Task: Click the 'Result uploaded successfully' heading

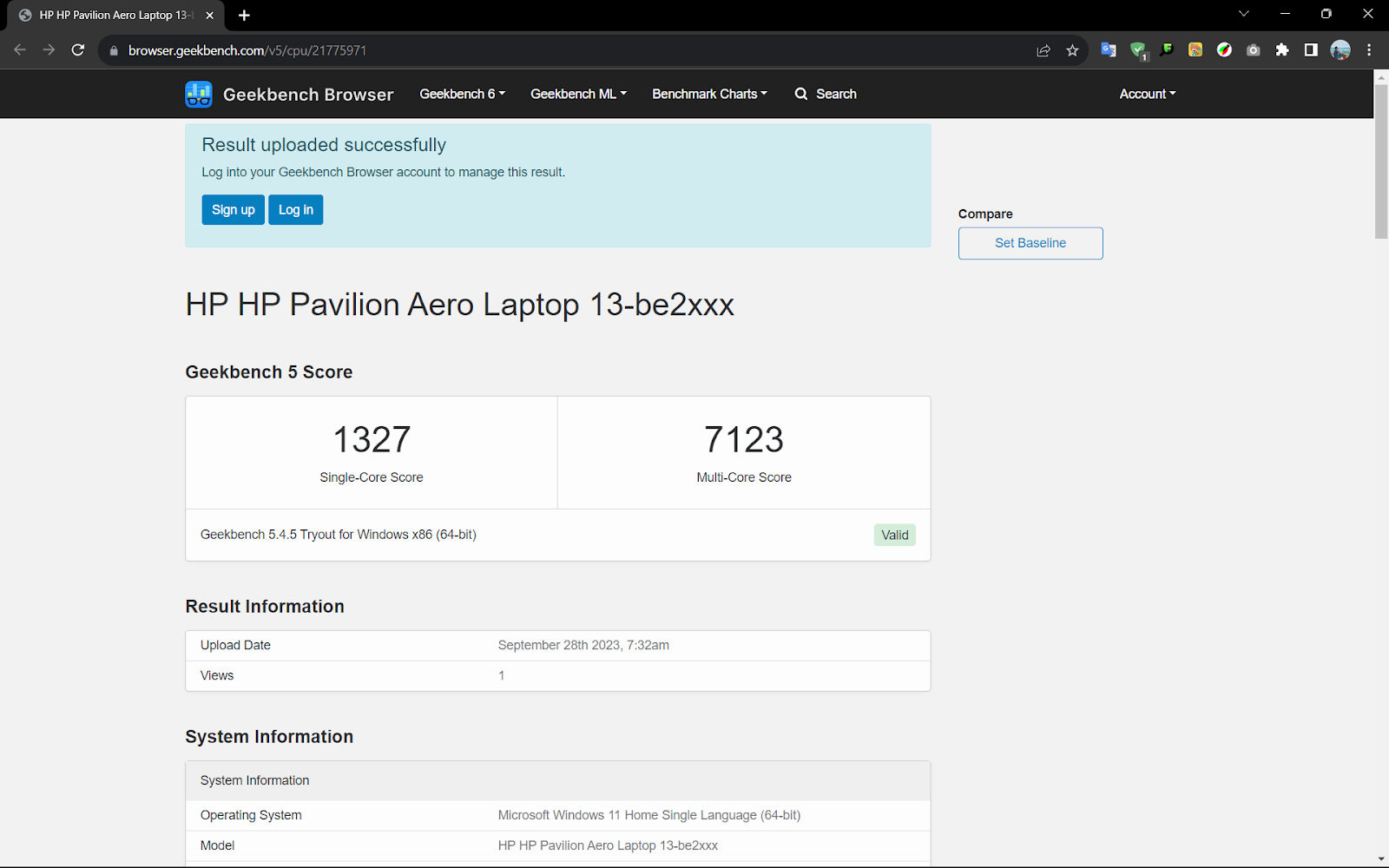Action: pyautogui.click(x=324, y=145)
